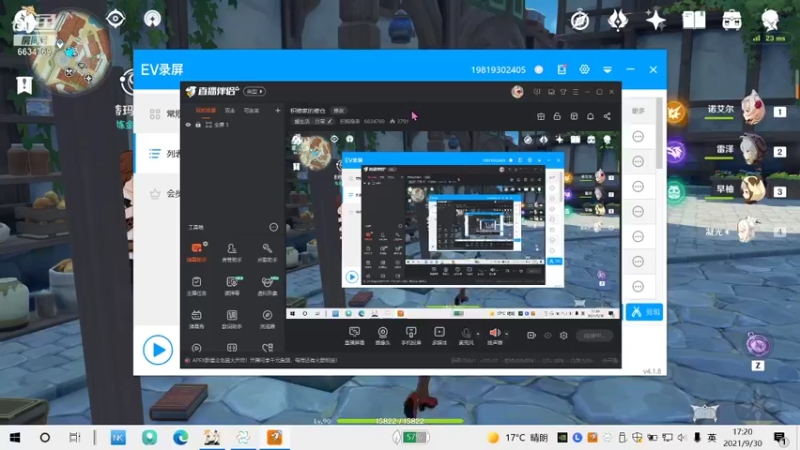
Task: Open the room manager assistant tool
Action: [232, 253]
